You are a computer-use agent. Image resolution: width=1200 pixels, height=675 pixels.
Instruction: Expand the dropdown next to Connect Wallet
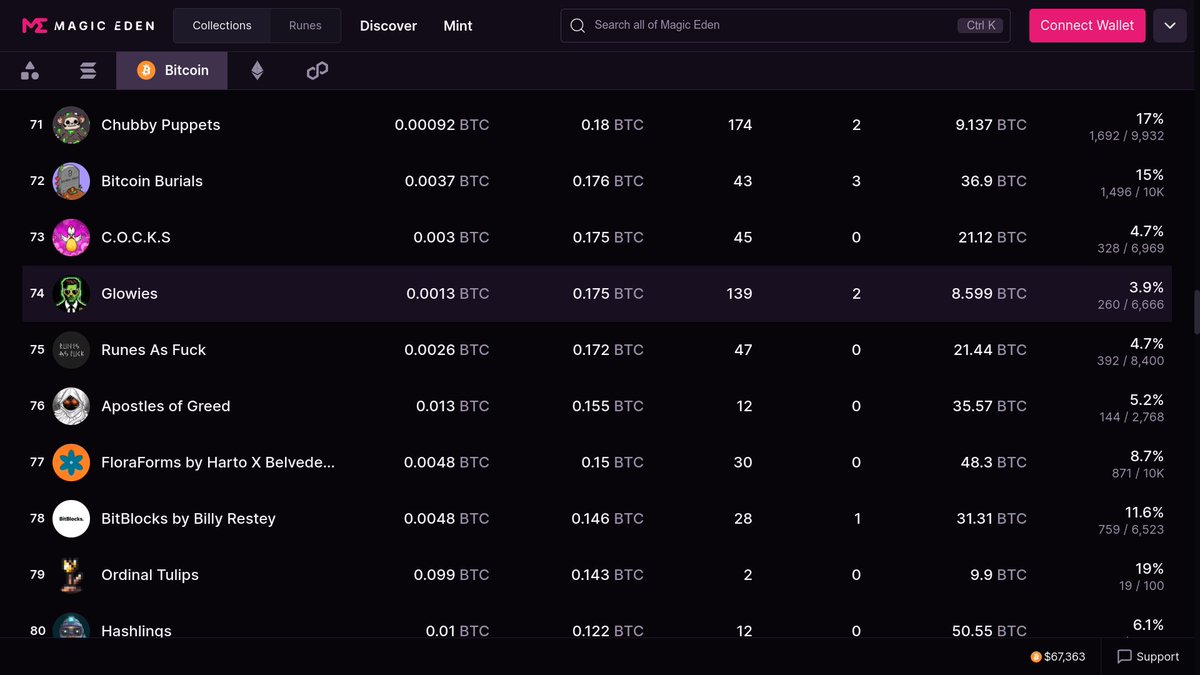click(x=1170, y=26)
